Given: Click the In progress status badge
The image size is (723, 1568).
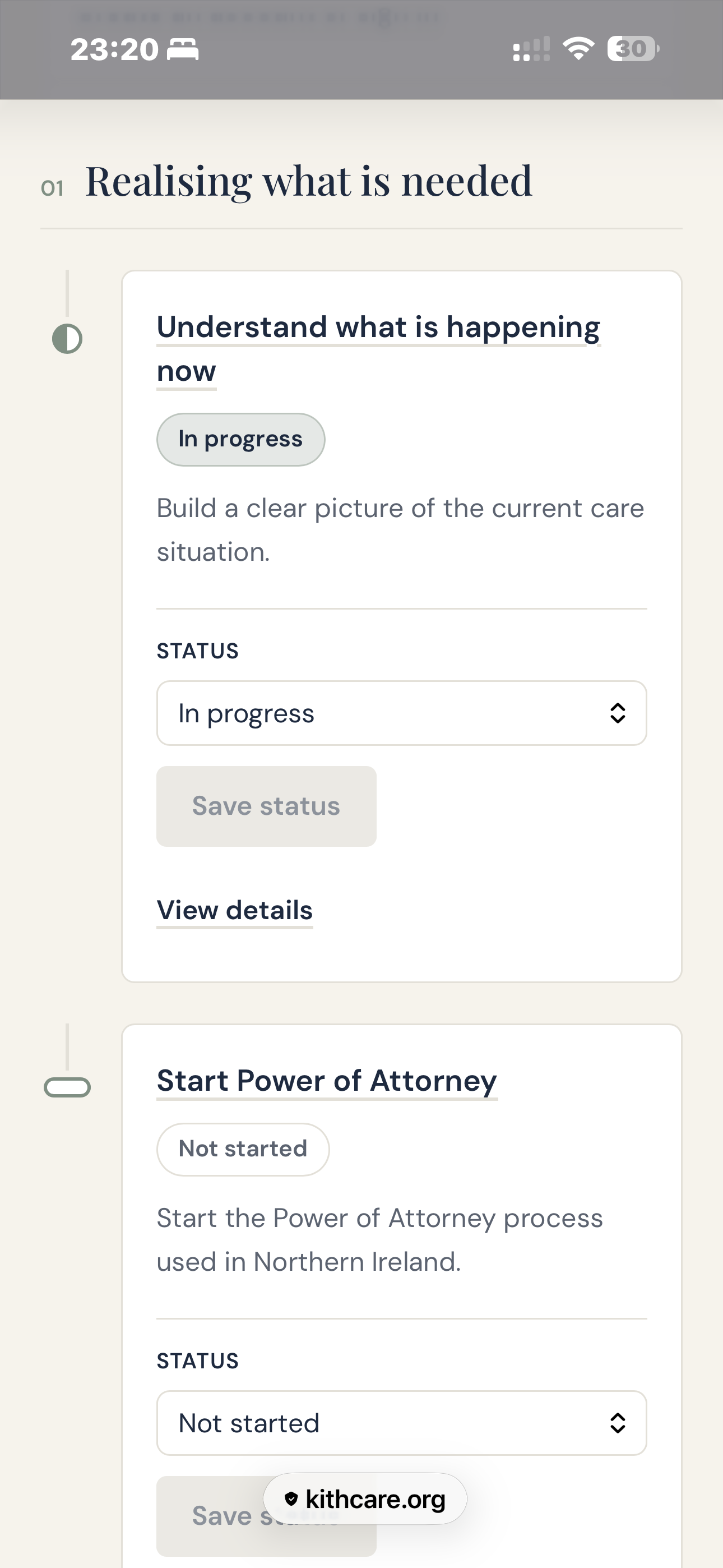Looking at the screenshot, I should click(x=241, y=440).
